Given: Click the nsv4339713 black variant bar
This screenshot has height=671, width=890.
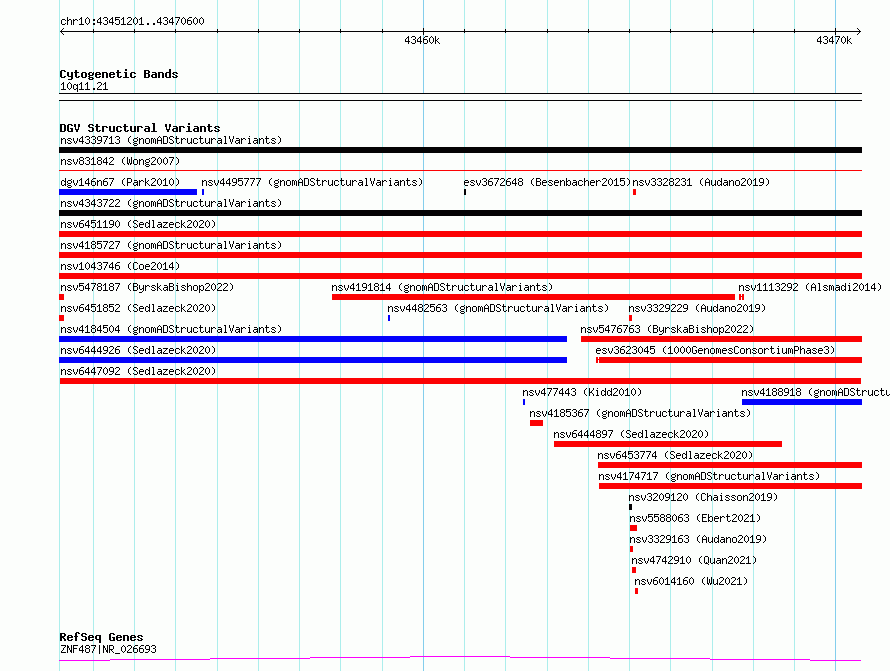Looking at the screenshot, I should [460, 150].
